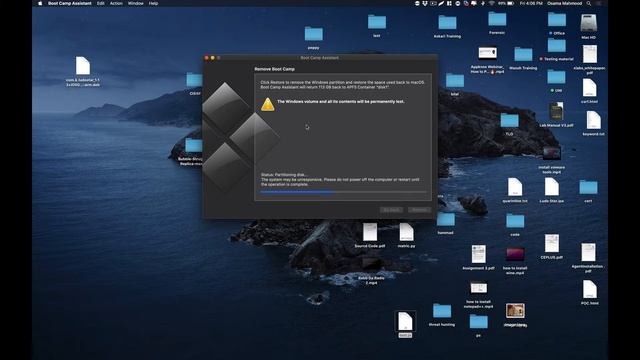Select the Source Code.pdf file
640x360 pixels.
click(x=370, y=232)
